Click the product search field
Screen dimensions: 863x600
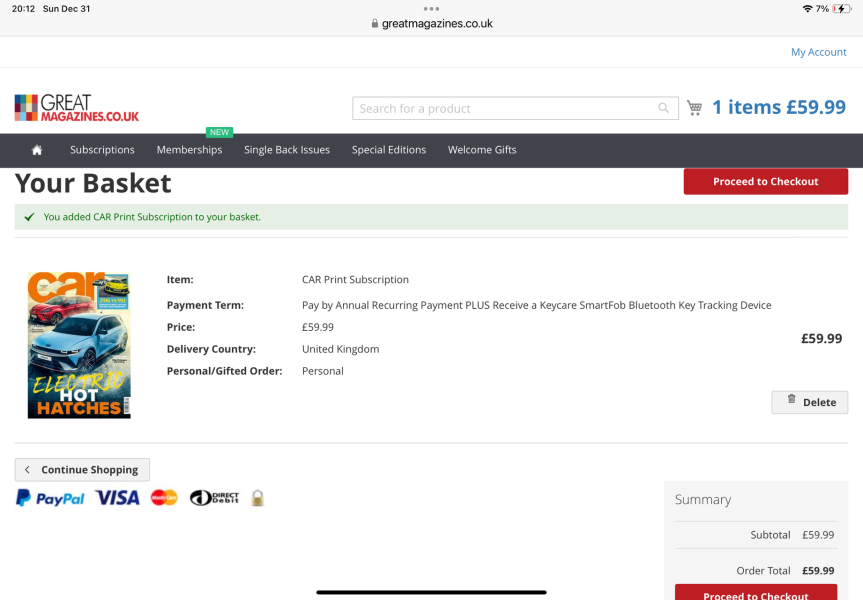pos(505,108)
